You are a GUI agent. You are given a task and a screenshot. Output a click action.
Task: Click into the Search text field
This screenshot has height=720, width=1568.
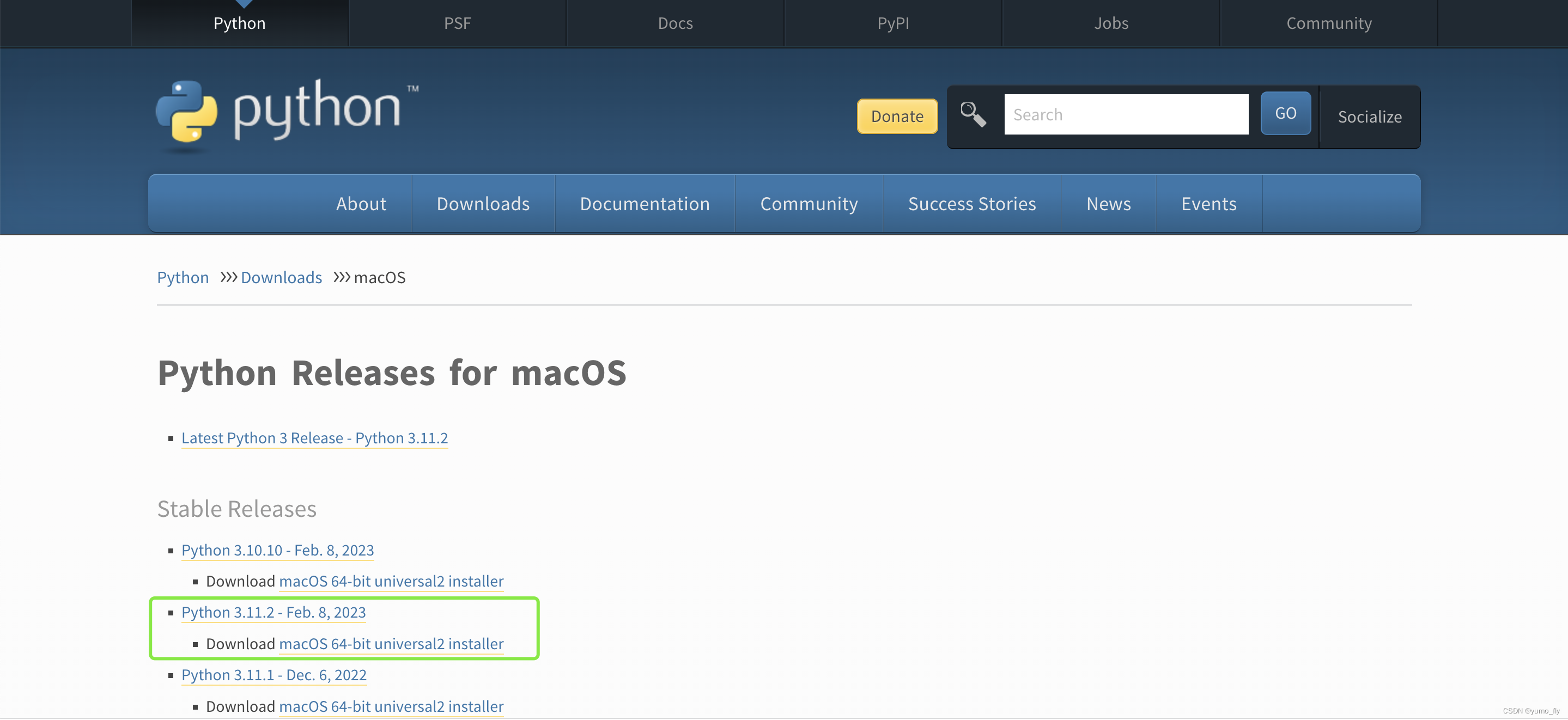pos(1126,114)
